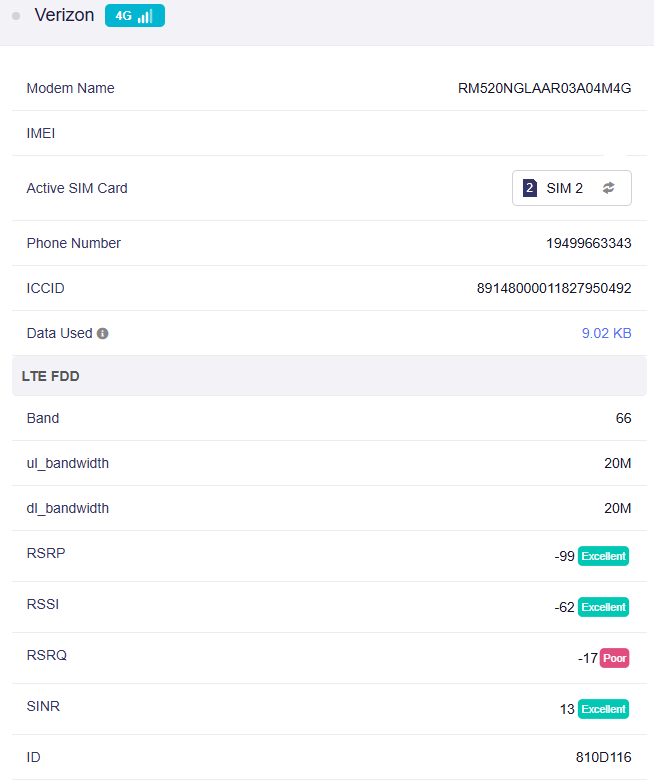
Task: Click the Band value 66
Action: pos(623,418)
